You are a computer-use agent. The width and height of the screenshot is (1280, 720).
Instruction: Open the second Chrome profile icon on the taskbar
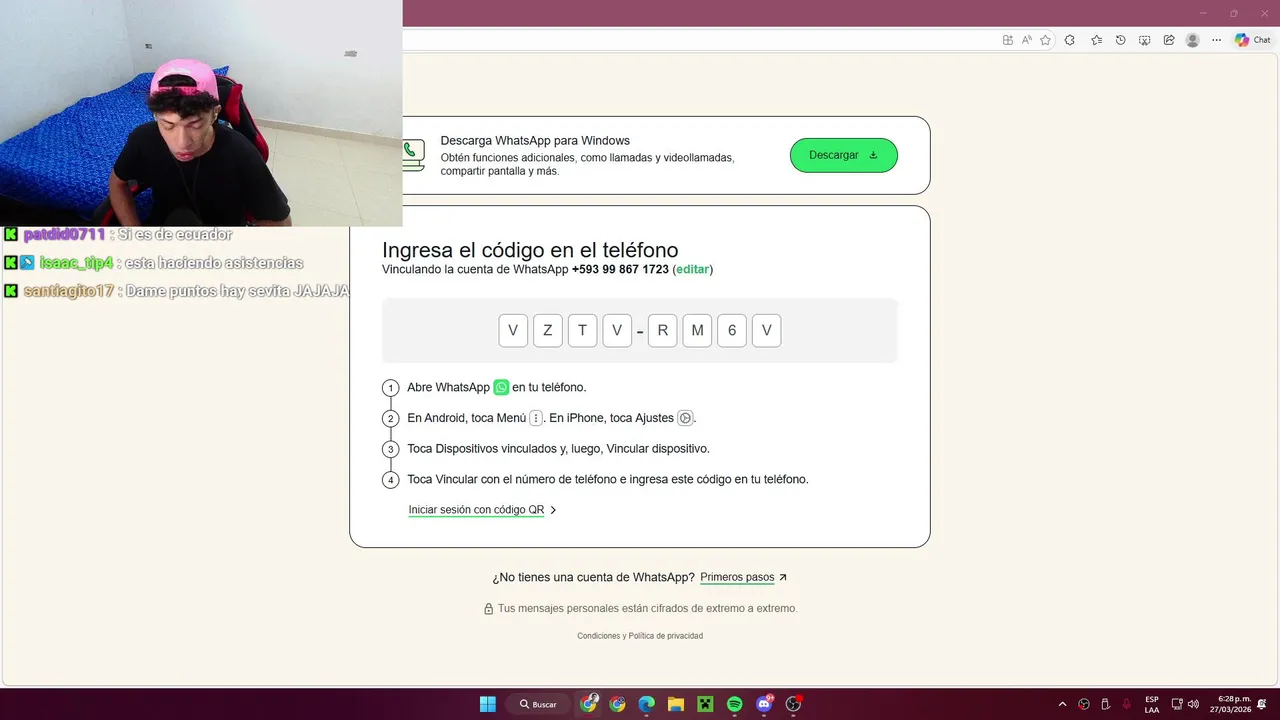618,704
